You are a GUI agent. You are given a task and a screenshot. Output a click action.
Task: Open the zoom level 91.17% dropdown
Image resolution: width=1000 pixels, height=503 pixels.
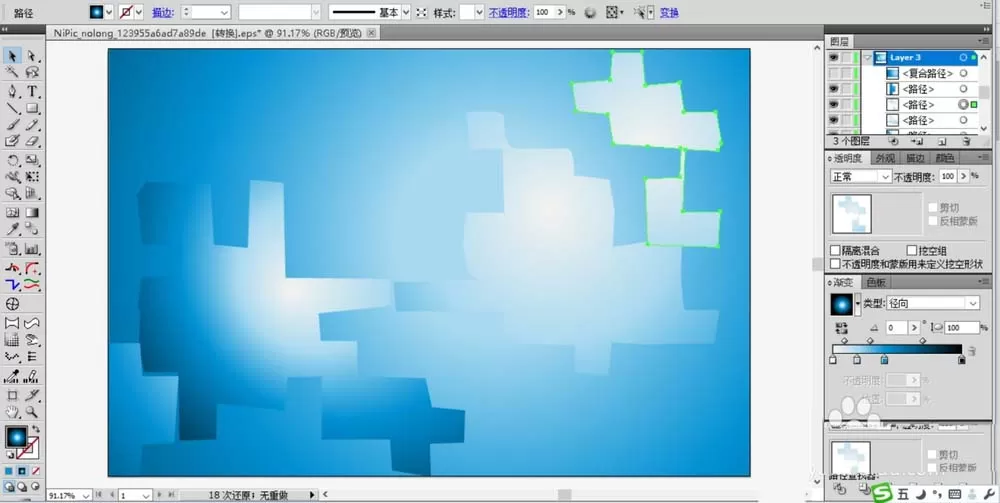85,495
